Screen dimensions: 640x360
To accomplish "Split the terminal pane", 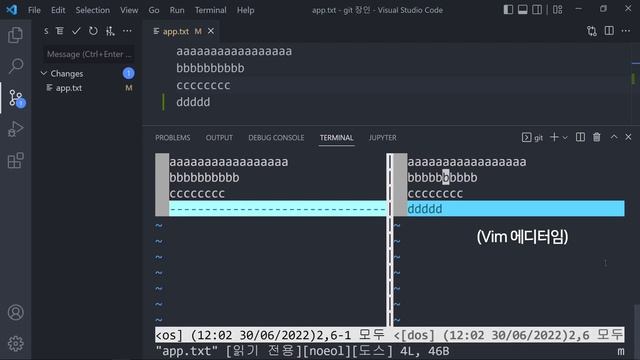I will click(580, 137).
